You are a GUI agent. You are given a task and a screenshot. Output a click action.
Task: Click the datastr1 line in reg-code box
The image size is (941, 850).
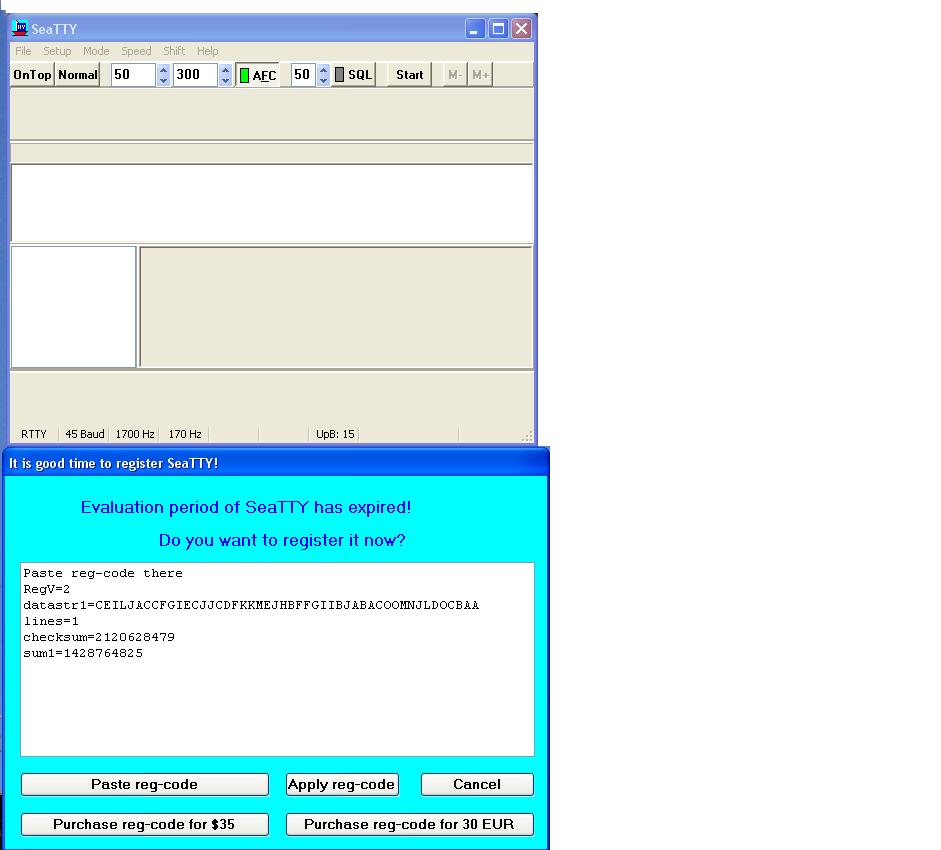coord(251,605)
